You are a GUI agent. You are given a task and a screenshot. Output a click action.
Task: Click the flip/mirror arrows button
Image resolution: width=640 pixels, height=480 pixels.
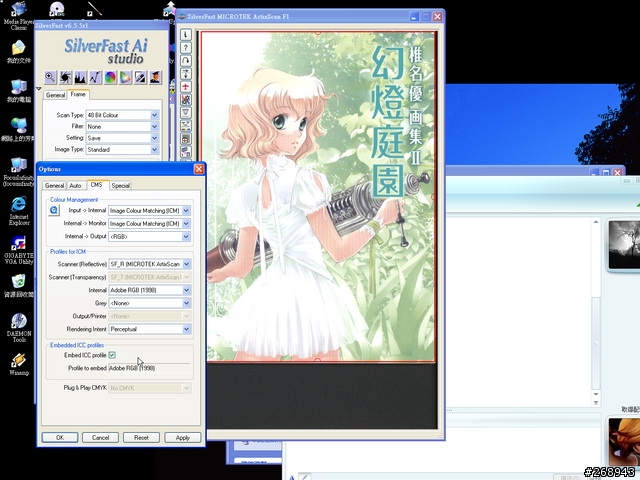point(186,74)
